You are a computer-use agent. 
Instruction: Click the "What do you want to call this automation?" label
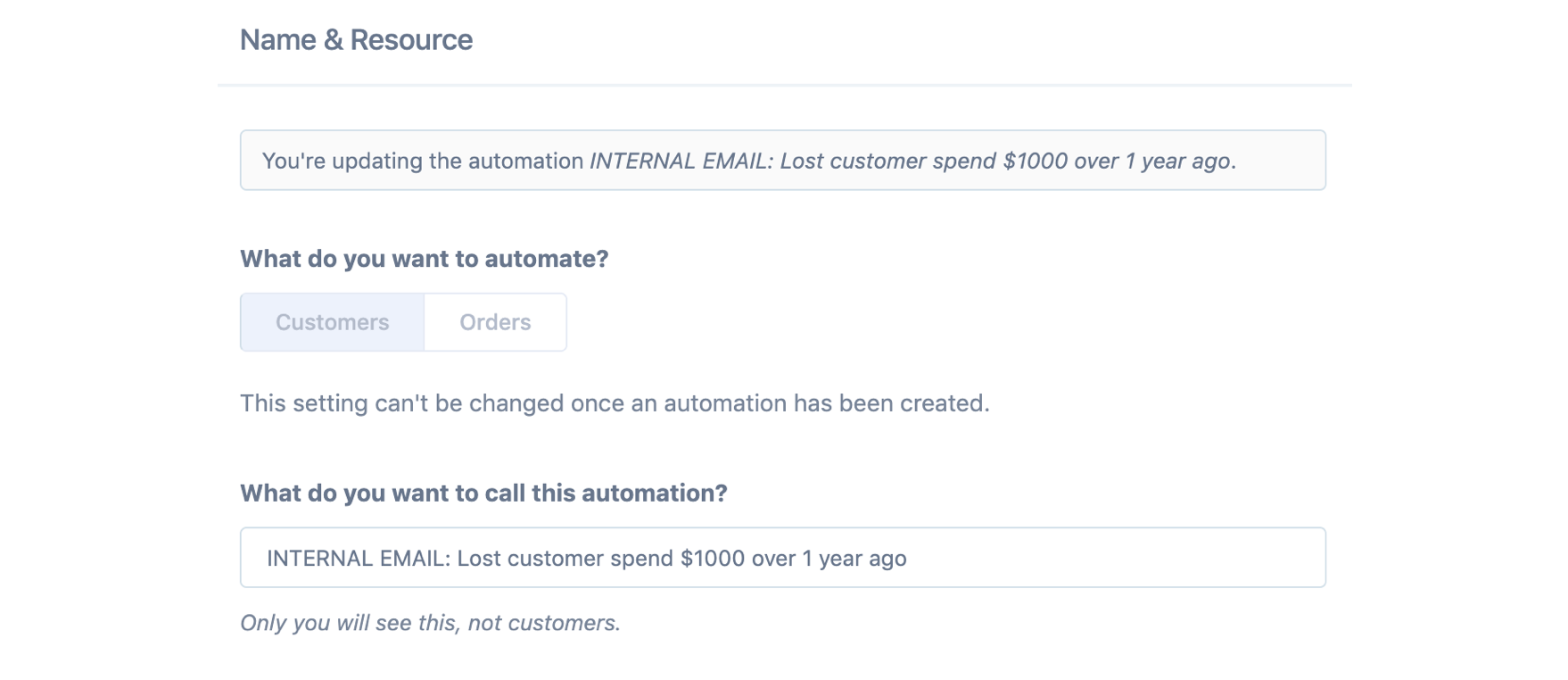483,493
